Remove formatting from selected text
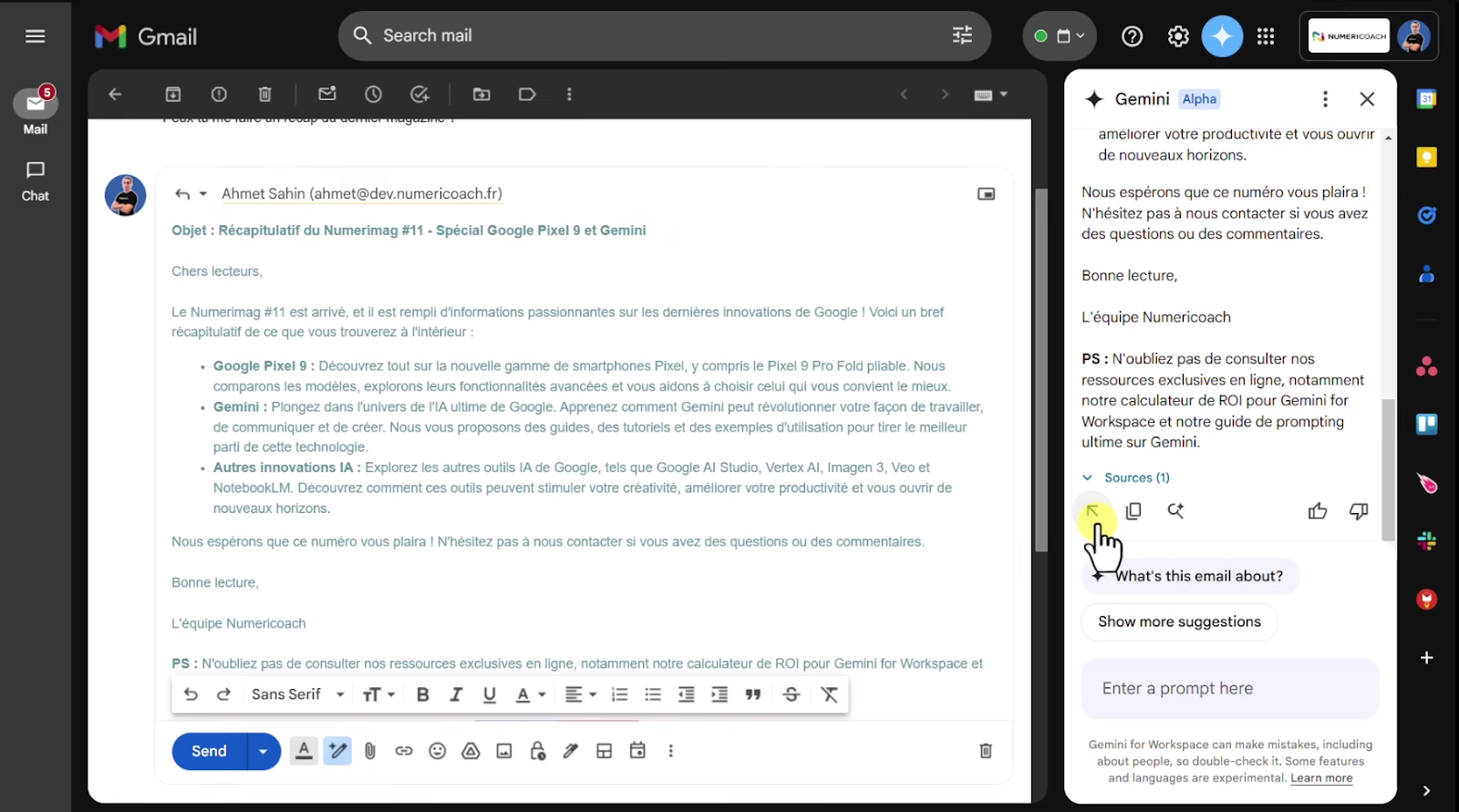 coord(830,694)
